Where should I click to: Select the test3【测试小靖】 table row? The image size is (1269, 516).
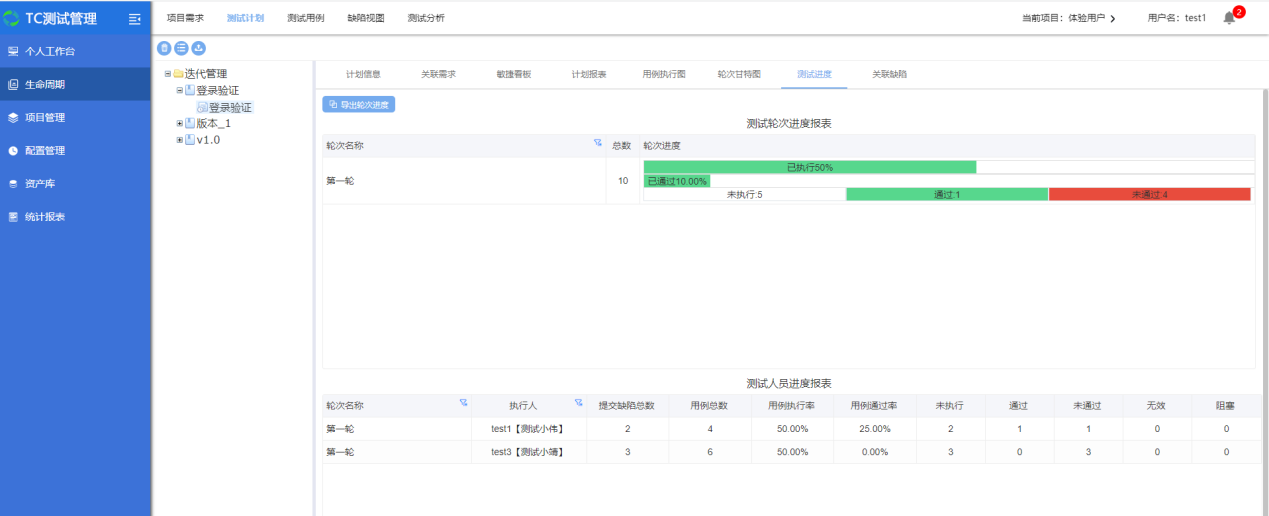point(527,452)
